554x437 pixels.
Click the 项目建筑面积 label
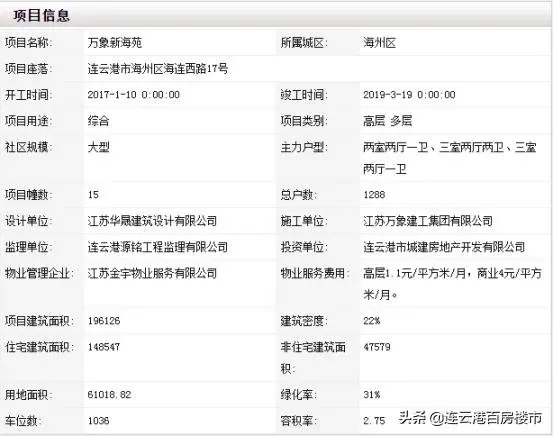[x=39, y=321]
